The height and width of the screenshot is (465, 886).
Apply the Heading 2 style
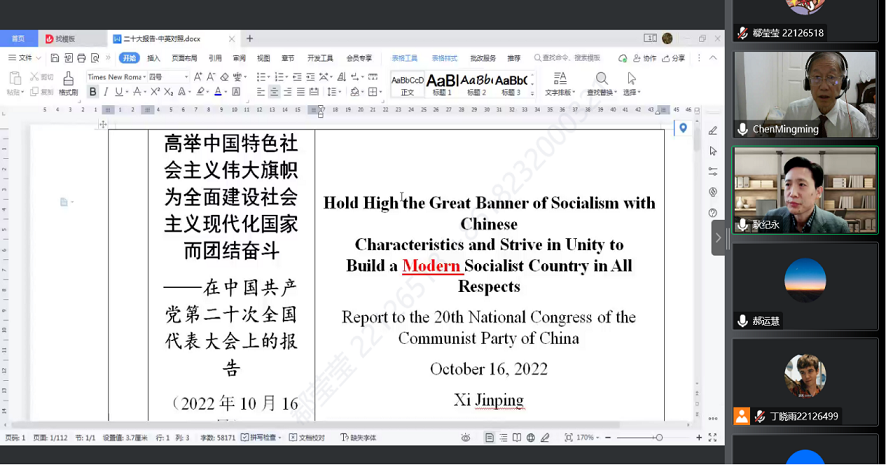(476, 84)
